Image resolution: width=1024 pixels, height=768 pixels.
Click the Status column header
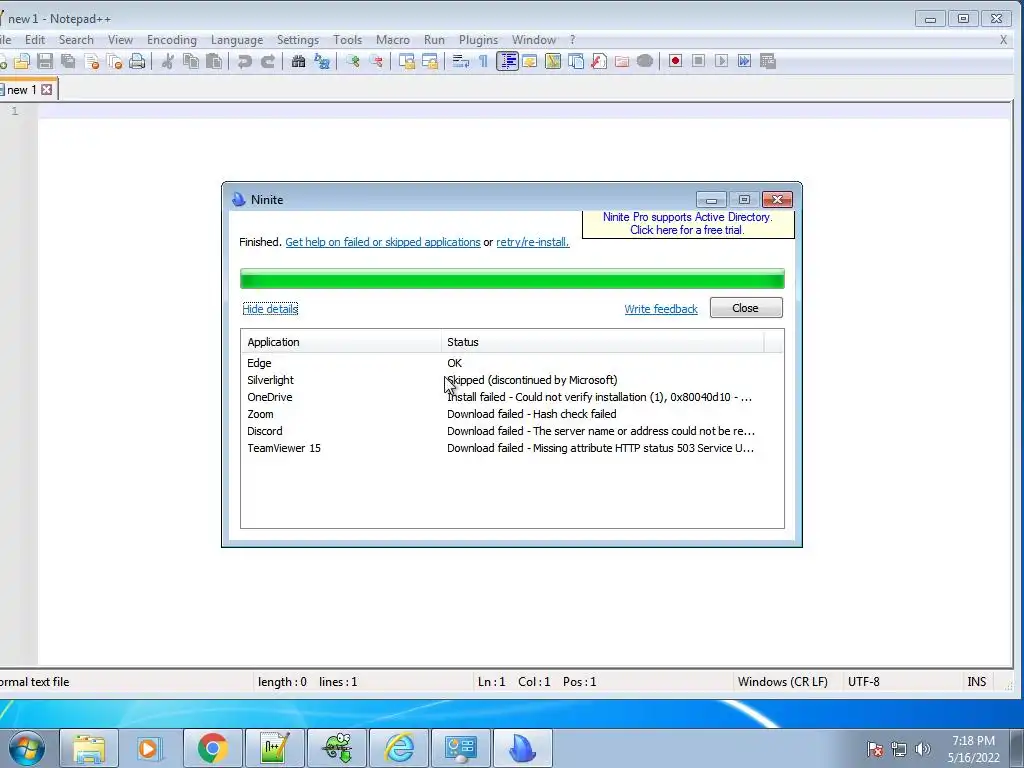tap(602, 342)
